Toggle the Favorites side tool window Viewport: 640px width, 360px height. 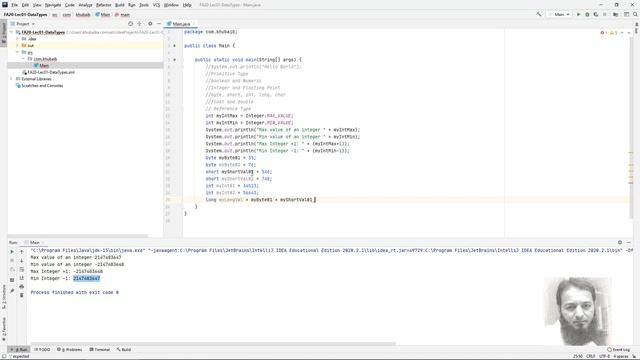pos(4,330)
